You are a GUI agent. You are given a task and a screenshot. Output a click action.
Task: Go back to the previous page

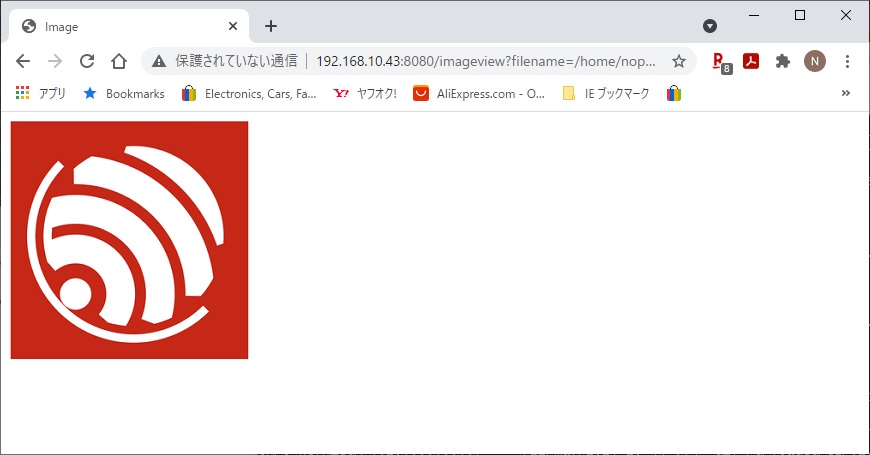[x=23, y=61]
